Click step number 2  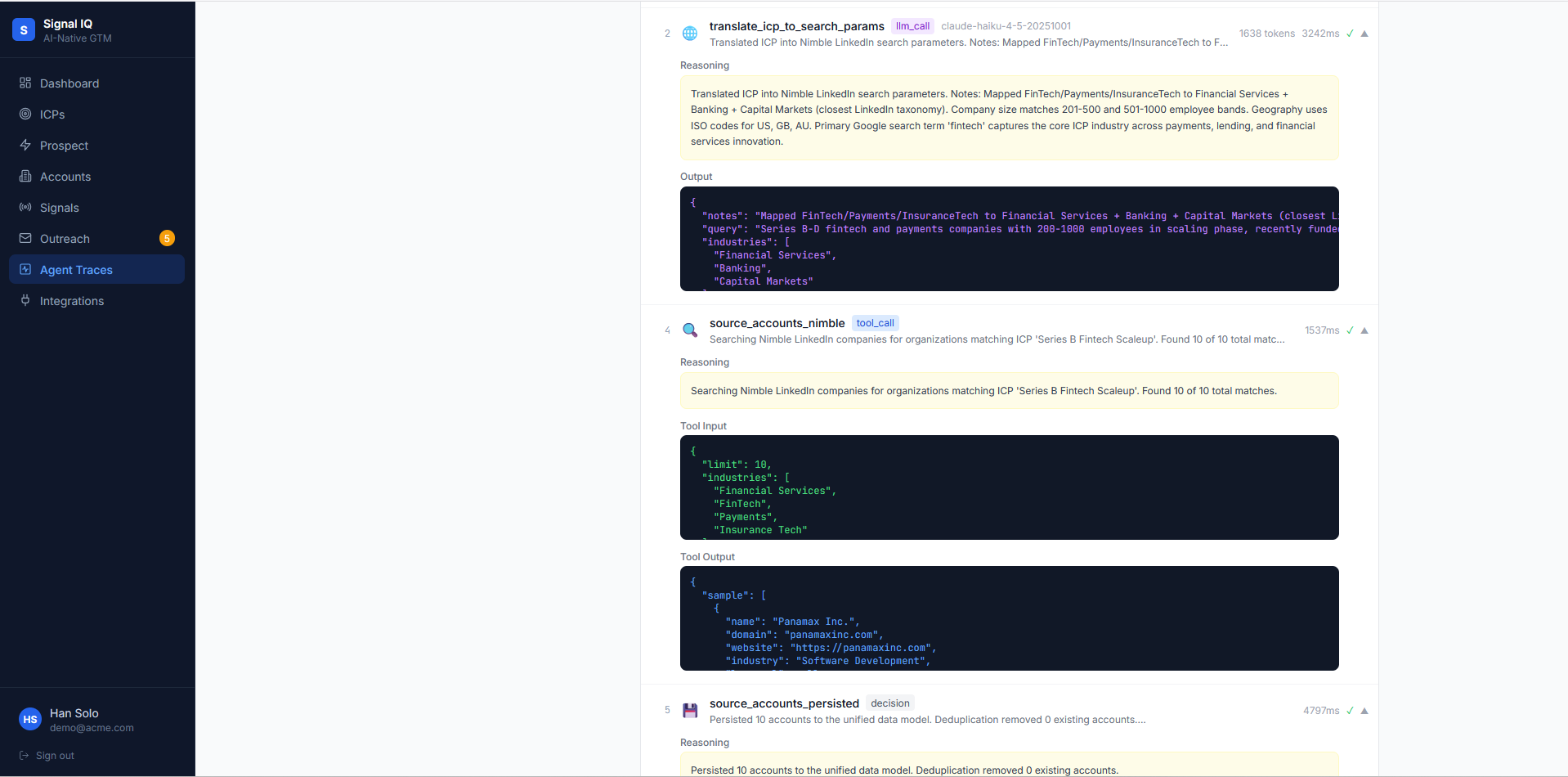667,34
